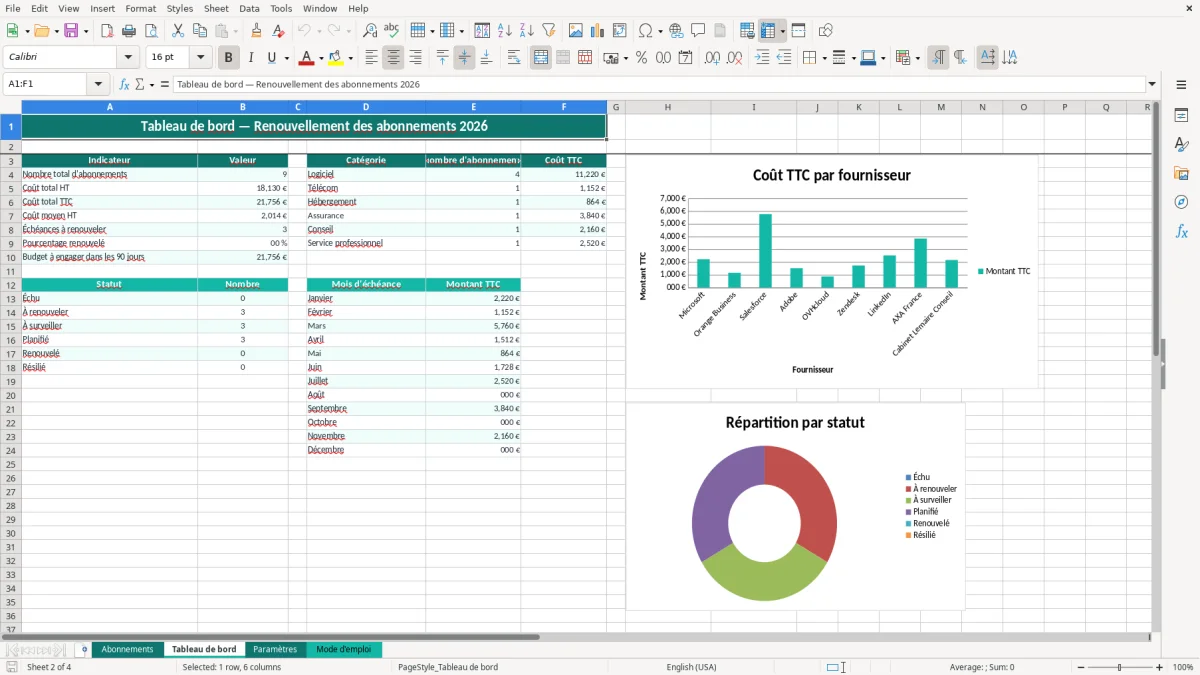
Task: Switch to Abonnements sheet tab
Action: [127, 650]
